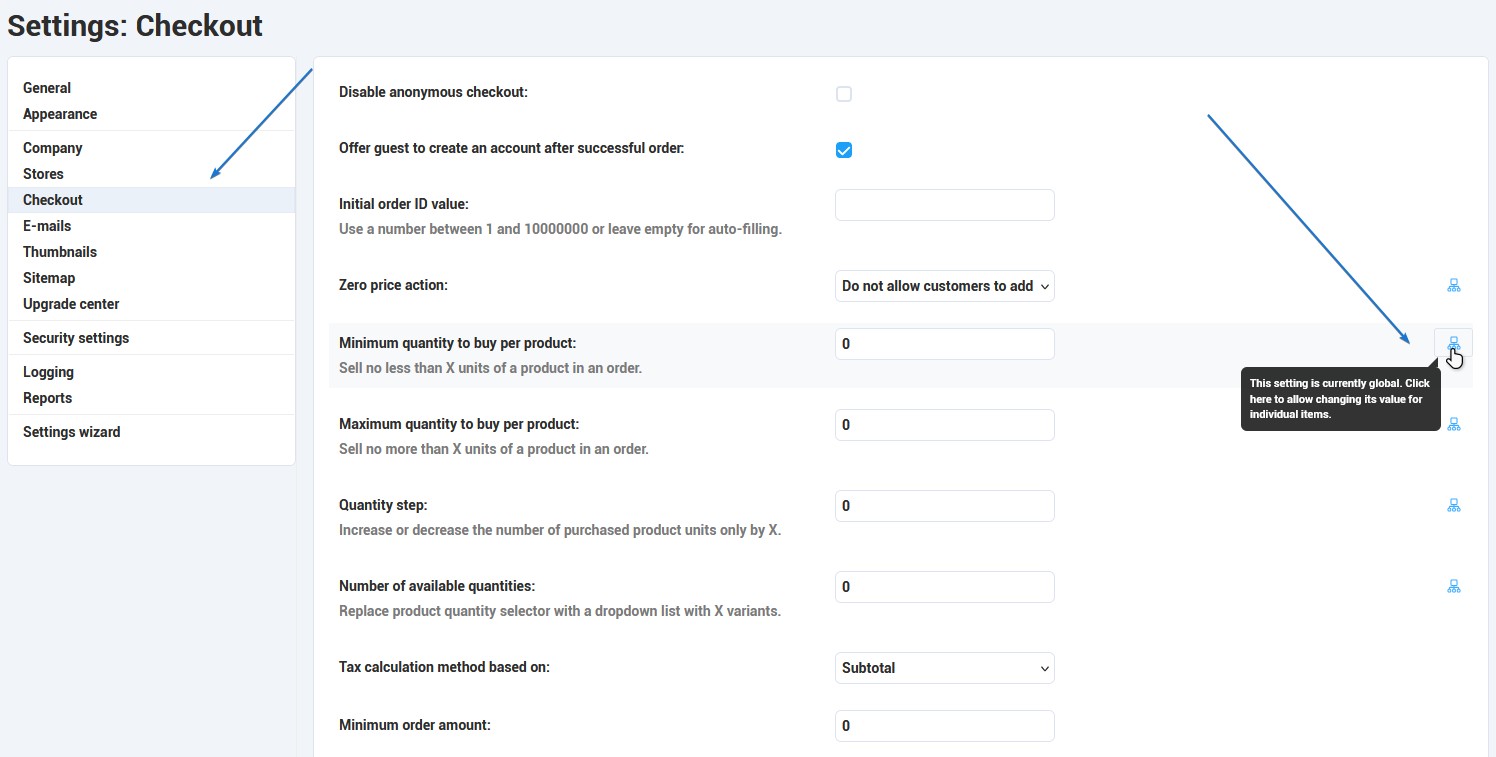Open the Upgrade center link
The height and width of the screenshot is (757, 1496).
71,304
